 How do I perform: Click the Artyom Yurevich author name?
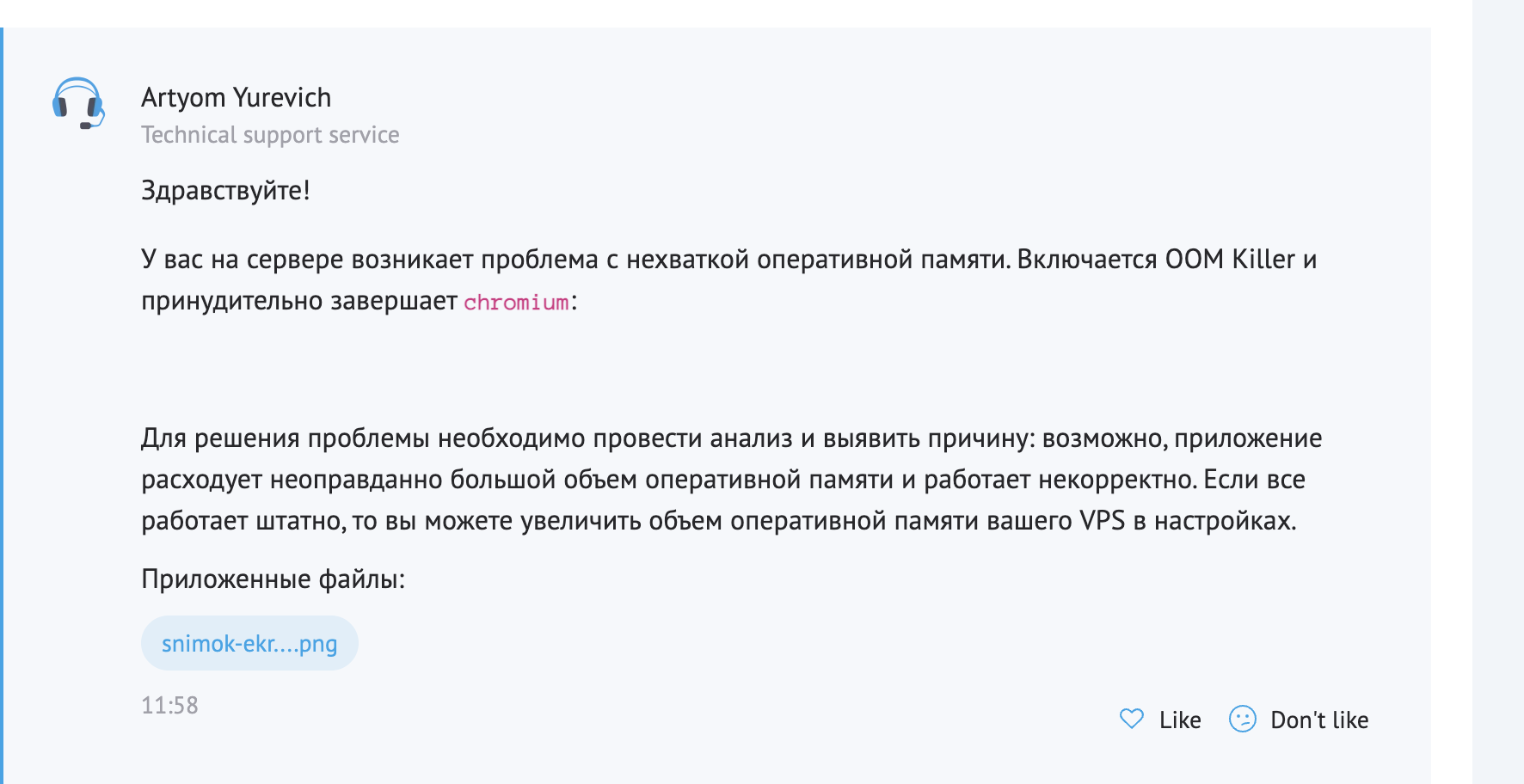(236, 98)
